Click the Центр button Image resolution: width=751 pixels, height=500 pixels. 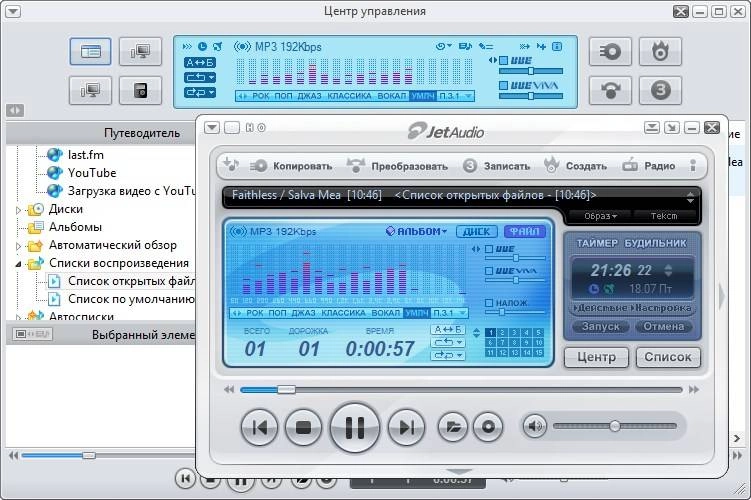coord(596,357)
